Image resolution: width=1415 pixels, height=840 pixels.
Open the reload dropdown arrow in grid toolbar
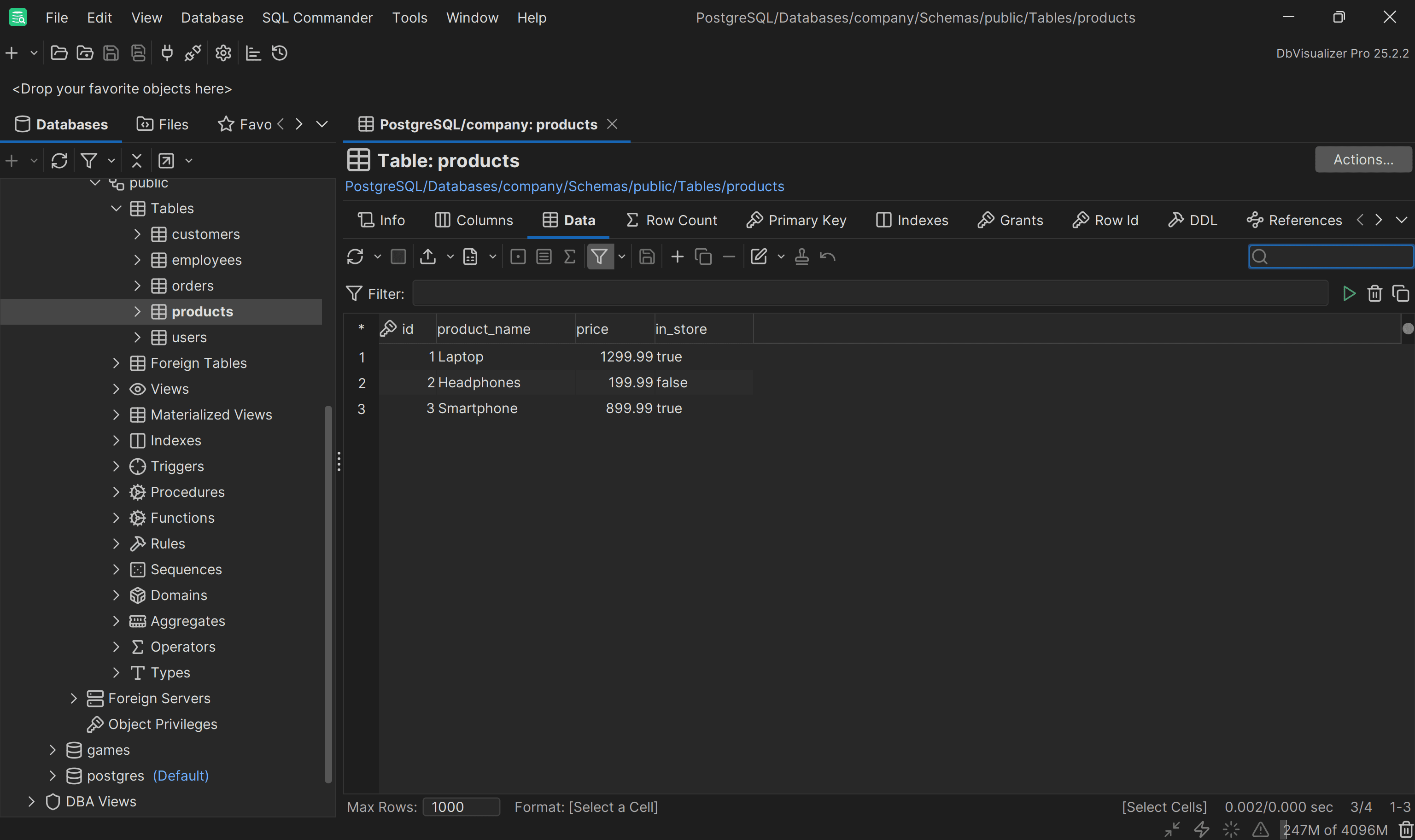coord(377,257)
